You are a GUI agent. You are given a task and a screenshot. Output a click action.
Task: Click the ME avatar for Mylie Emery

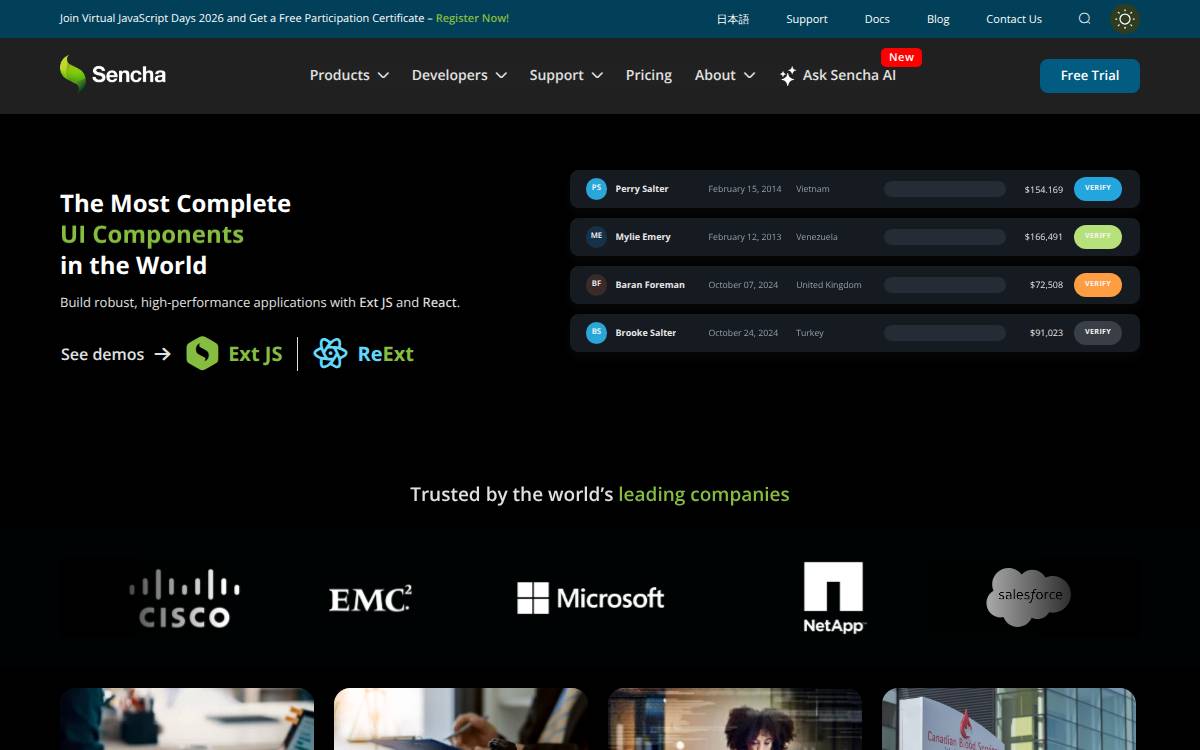pyautogui.click(x=596, y=236)
